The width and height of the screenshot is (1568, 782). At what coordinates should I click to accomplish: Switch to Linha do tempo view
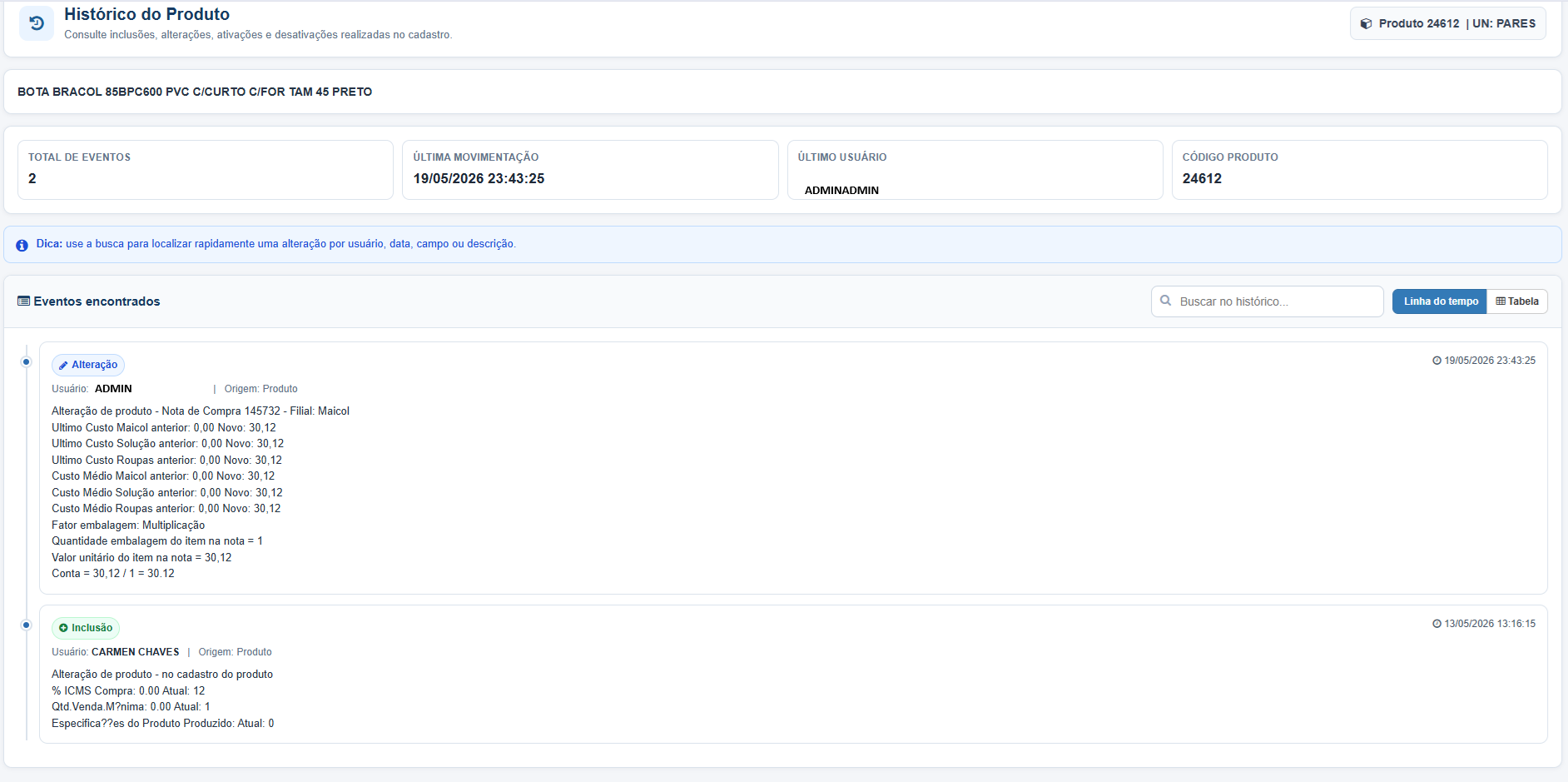coord(1440,301)
